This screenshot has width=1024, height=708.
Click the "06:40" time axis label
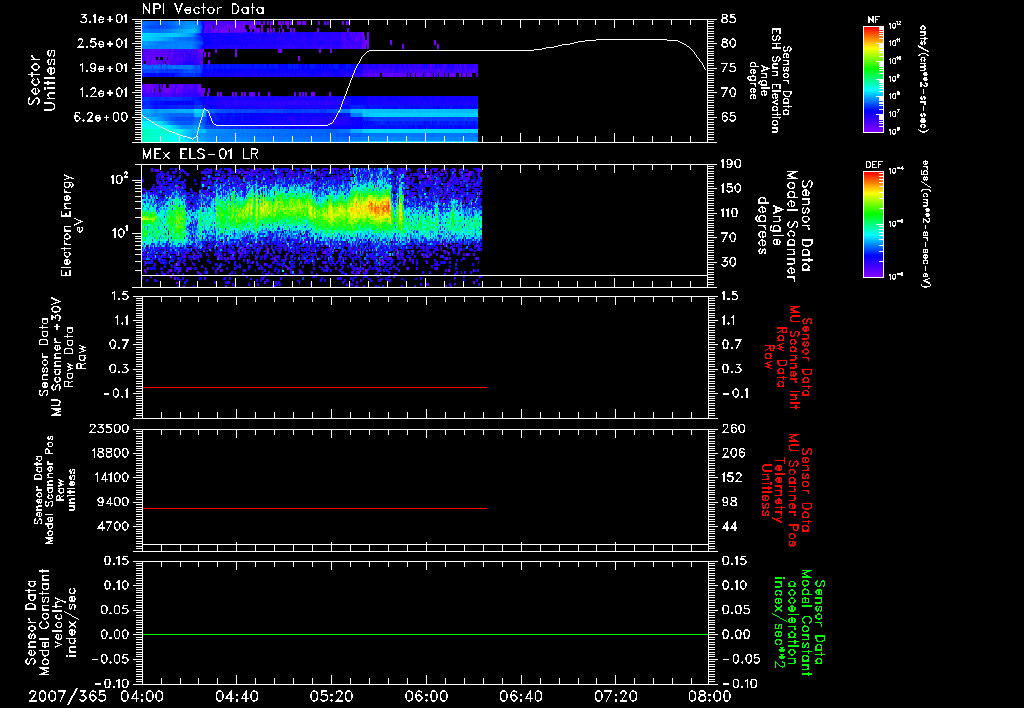pos(520,696)
